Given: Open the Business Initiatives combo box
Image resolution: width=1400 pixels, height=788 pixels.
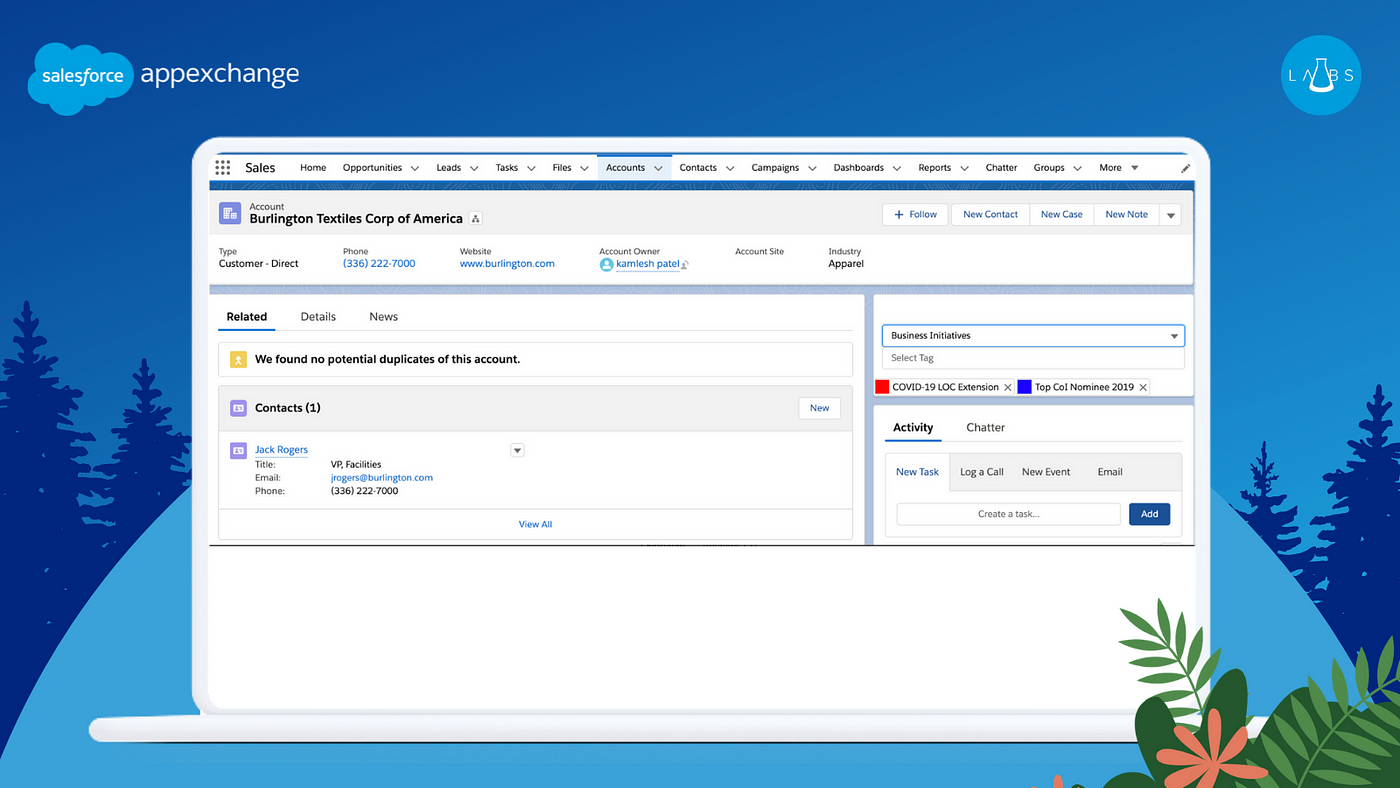Looking at the screenshot, I should pyautogui.click(x=1033, y=336).
